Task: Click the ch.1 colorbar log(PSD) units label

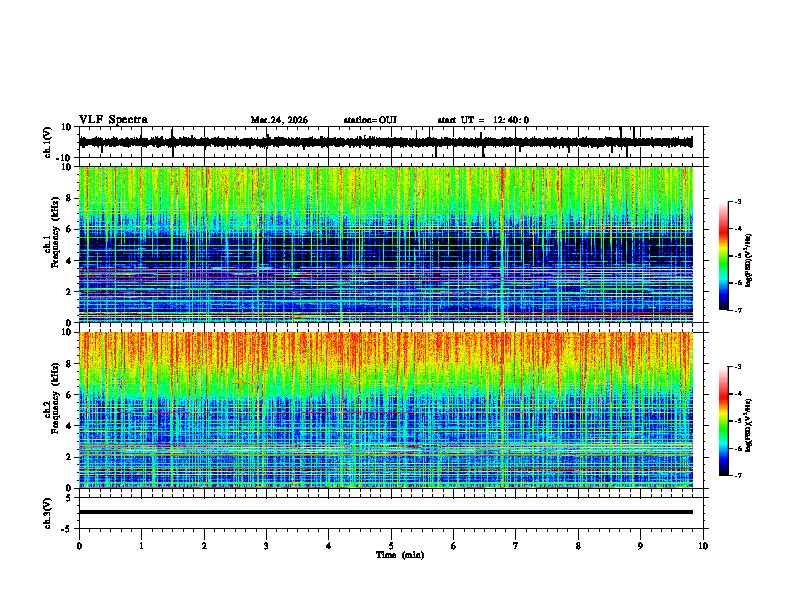Action: [749, 260]
